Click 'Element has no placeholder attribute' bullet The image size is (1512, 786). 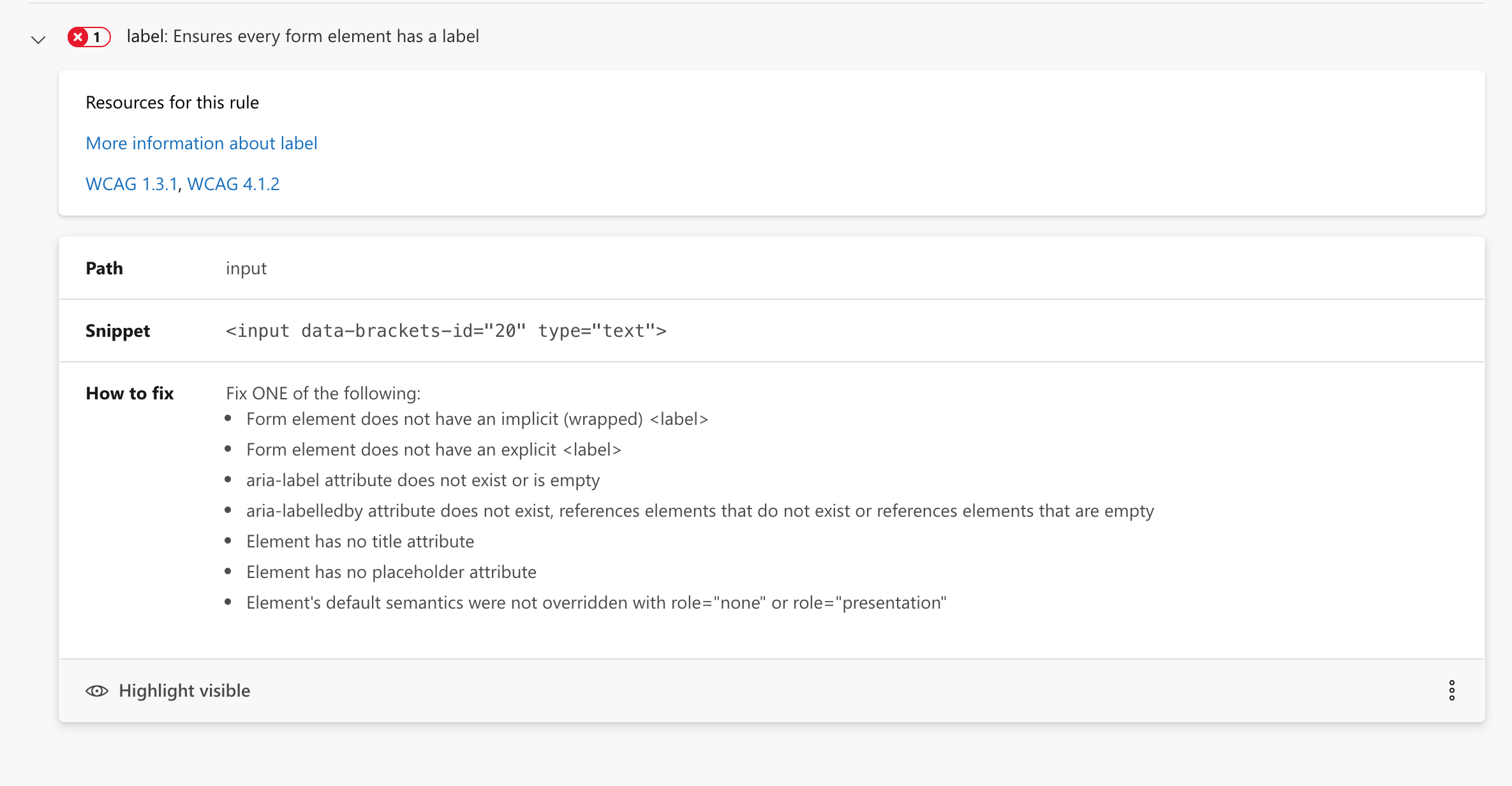tap(391, 572)
